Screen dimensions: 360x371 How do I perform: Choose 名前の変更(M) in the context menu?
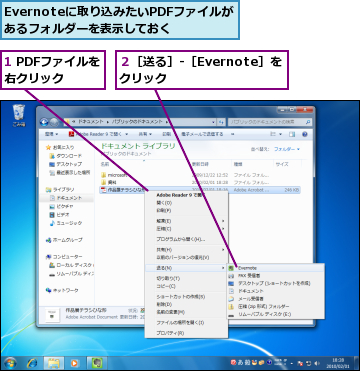click(187, 312)
